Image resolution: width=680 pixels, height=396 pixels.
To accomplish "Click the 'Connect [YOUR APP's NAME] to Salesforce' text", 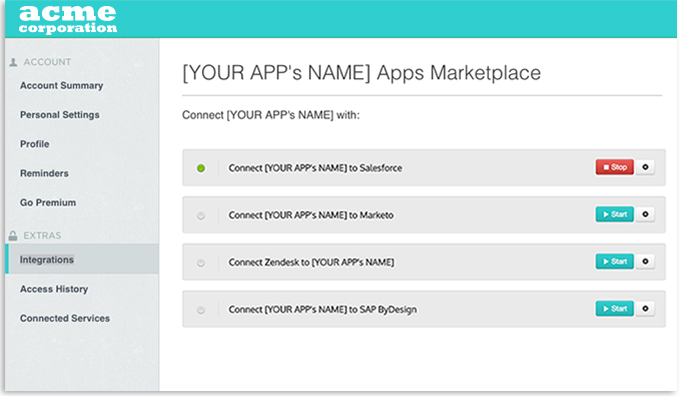I will [x=315, y=168].
